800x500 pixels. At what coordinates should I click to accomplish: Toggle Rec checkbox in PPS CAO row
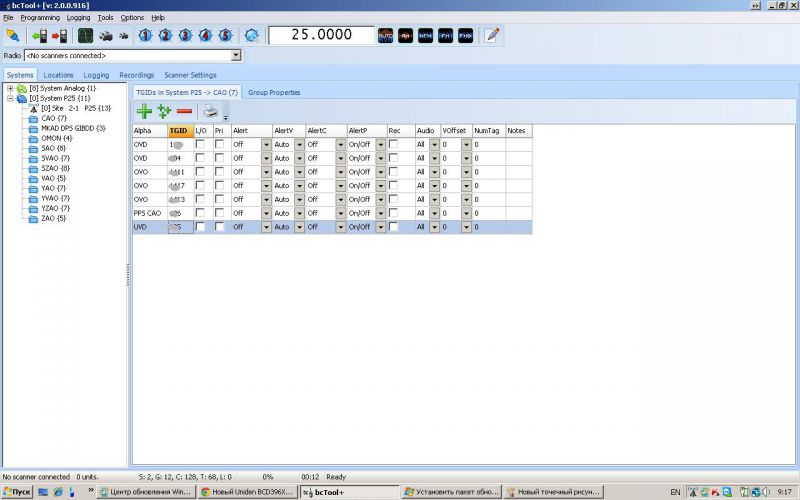pyautogui.click(x=393, y=213)
